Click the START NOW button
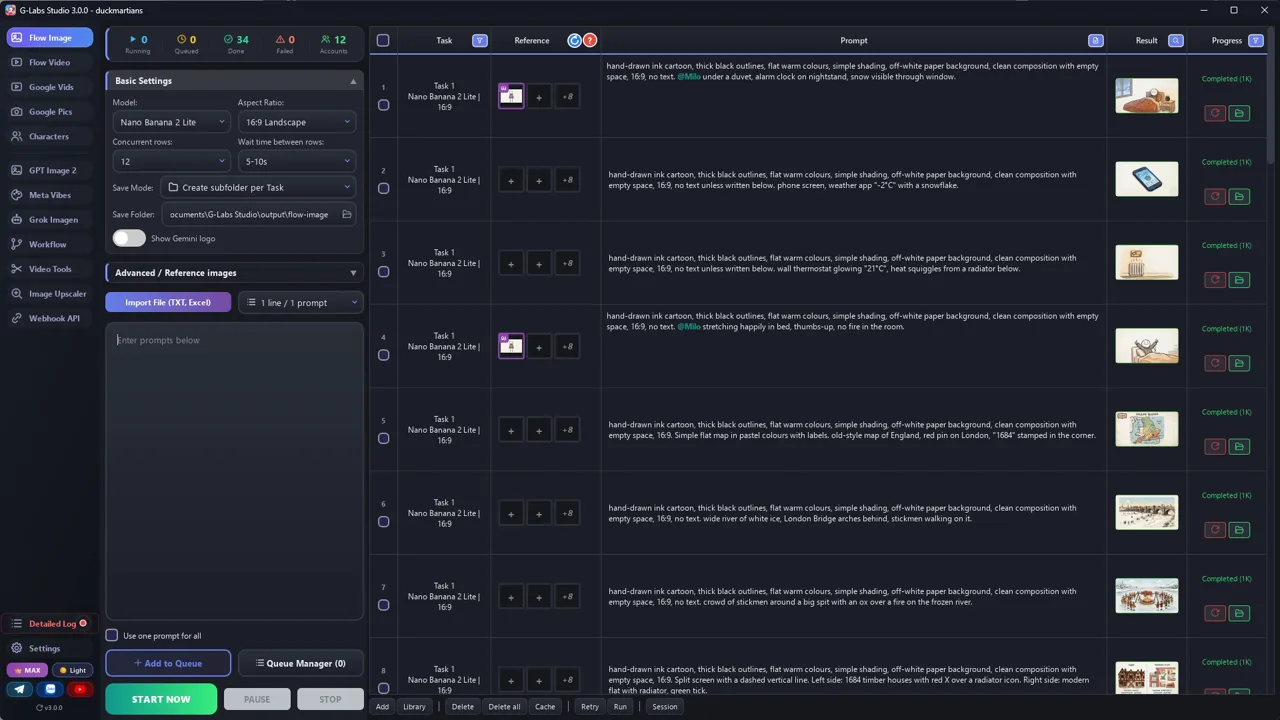This screenshot has width=1280, height=720. (161, 699)
